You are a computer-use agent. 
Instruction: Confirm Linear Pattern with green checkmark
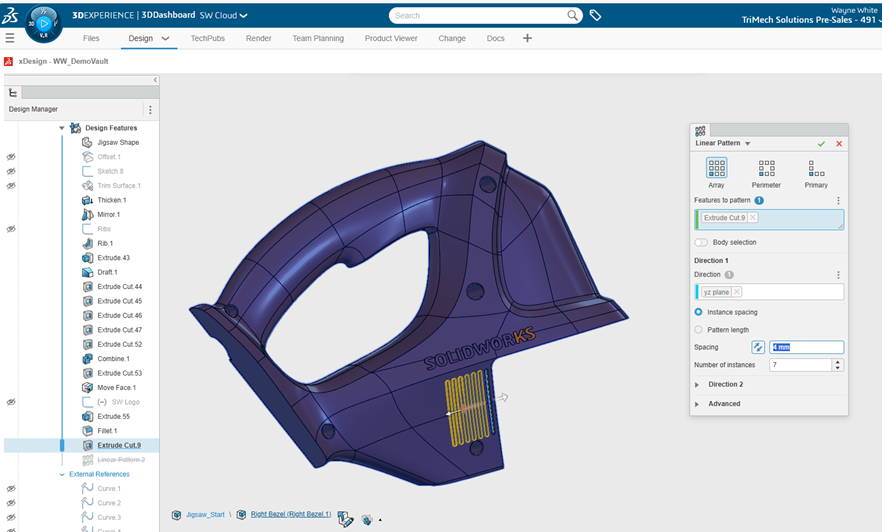(821, 144)
